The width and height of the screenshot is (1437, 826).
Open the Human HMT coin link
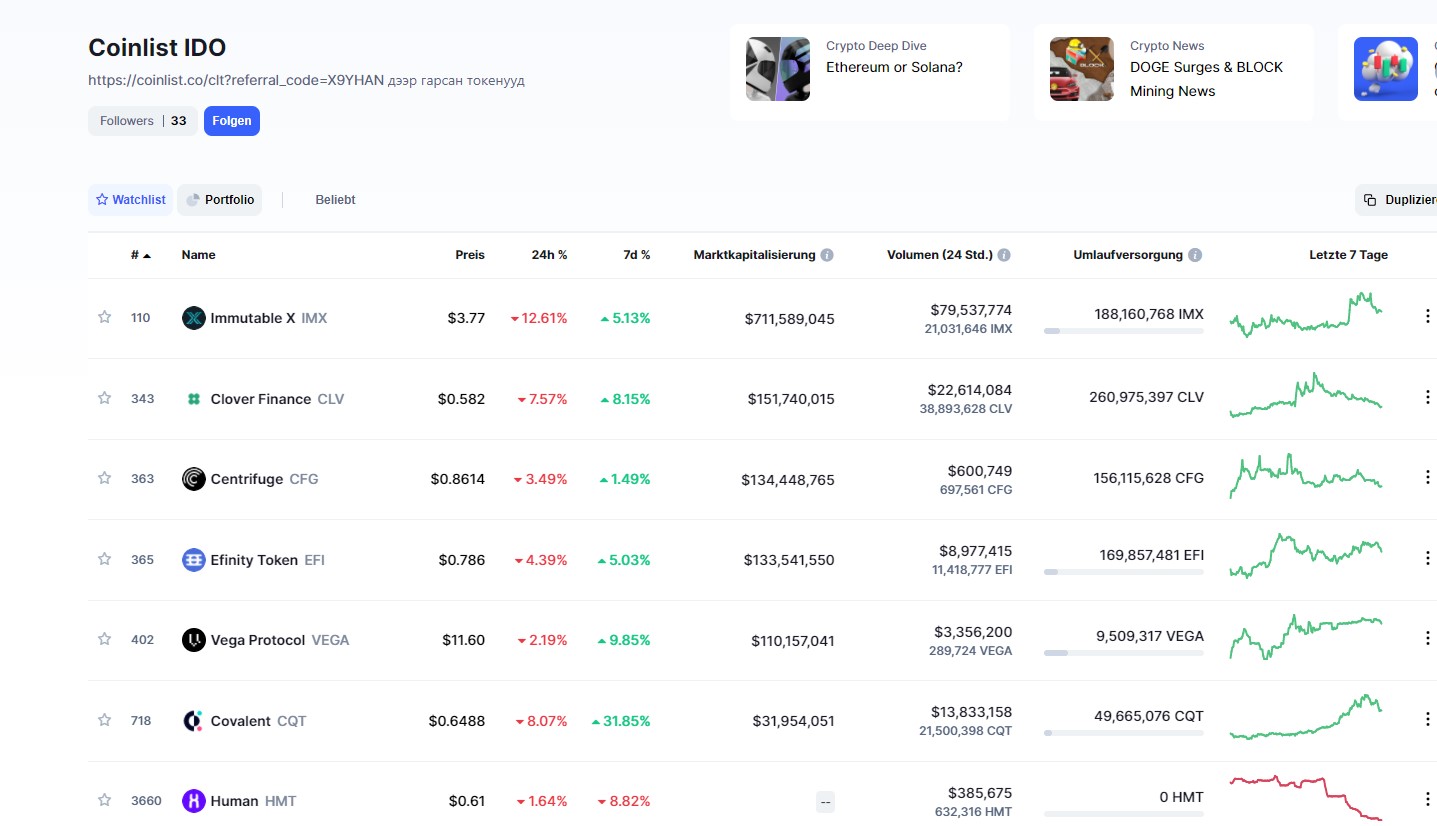pos(253,801)
